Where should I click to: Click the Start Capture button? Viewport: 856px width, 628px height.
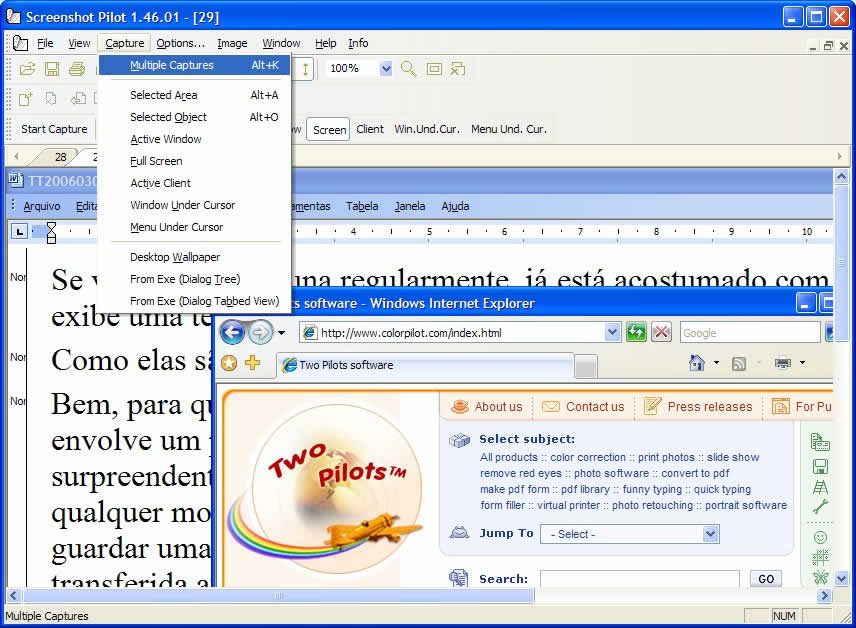pyautogui.click(x=54, y=129)
